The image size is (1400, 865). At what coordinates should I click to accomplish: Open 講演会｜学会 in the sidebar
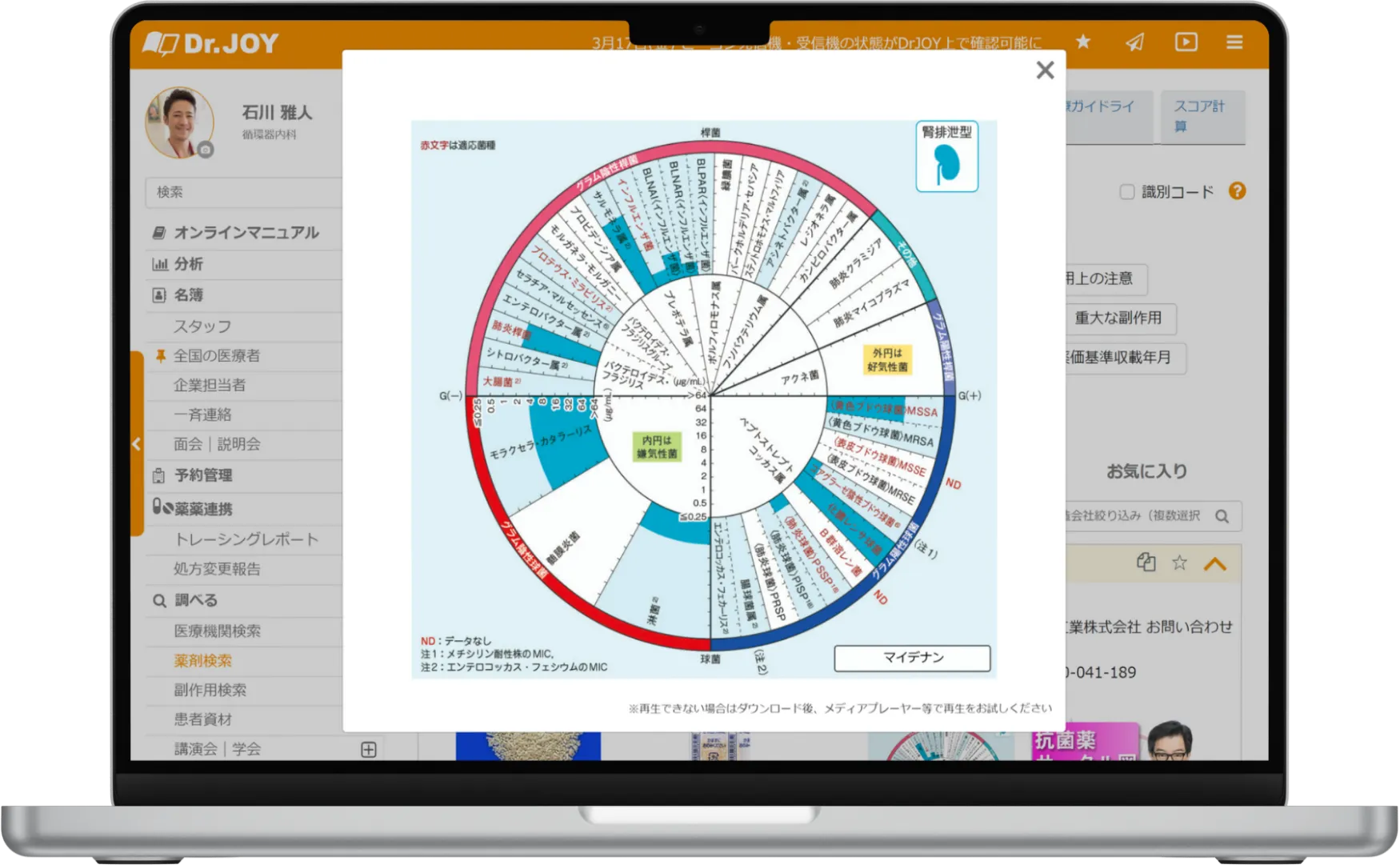point(217,749)
